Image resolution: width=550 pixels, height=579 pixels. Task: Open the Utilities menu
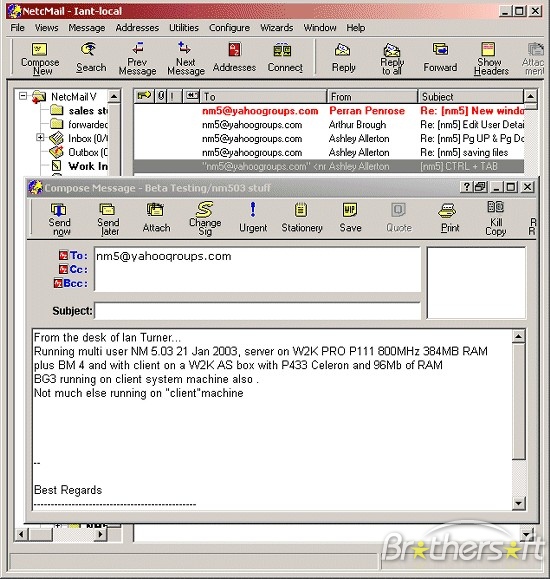tap(184, 28)
